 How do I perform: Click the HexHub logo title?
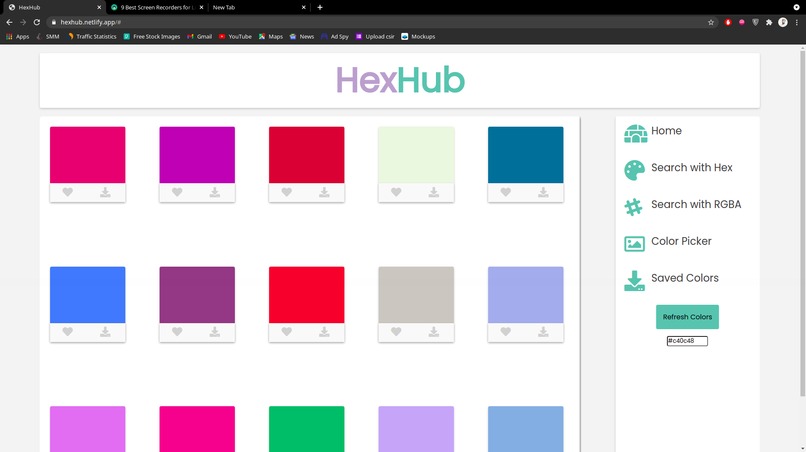point(400,80)
